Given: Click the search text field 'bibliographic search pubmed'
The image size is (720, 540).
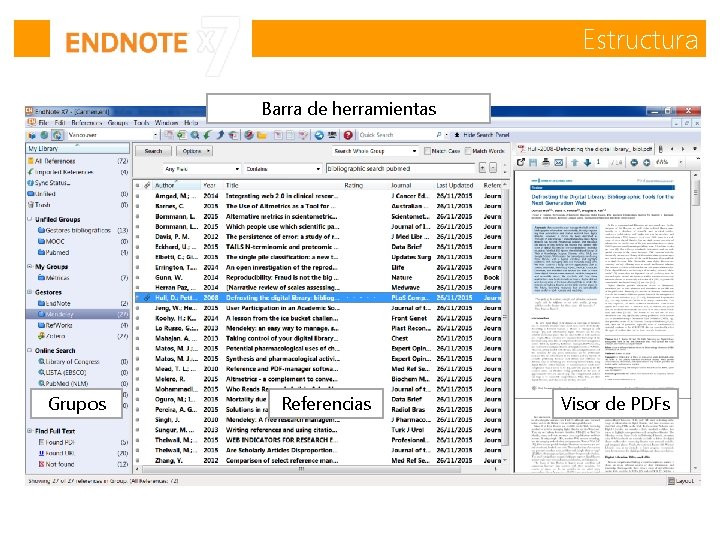Looking at the screenshot, I should (x=400, y=169).
